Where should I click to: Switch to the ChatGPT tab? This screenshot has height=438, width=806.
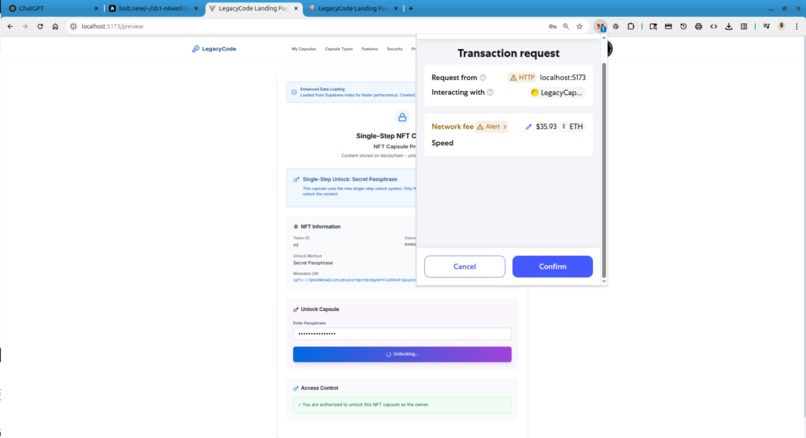pyautogui.click(x=51, y=8)
